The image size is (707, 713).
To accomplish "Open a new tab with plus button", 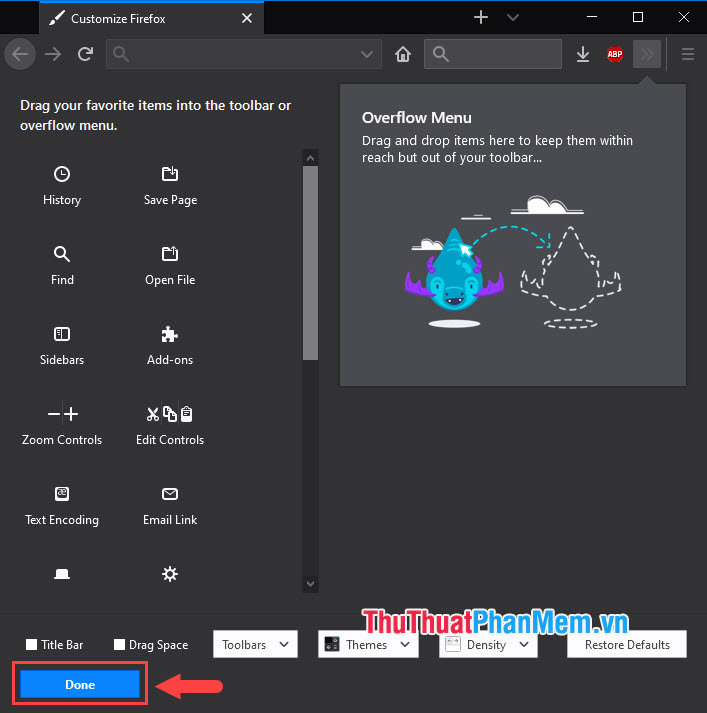I will (481, 18).
